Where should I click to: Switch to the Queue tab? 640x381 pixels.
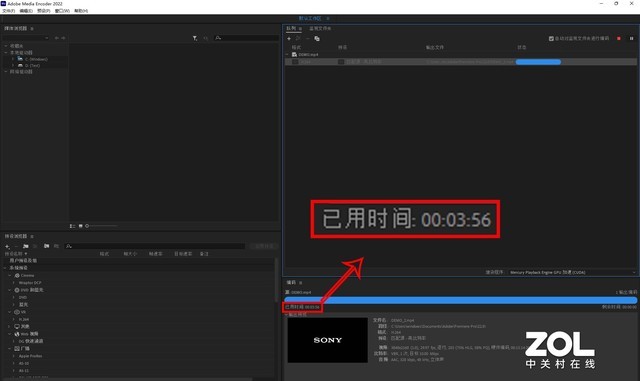click(x=291, y=29)
